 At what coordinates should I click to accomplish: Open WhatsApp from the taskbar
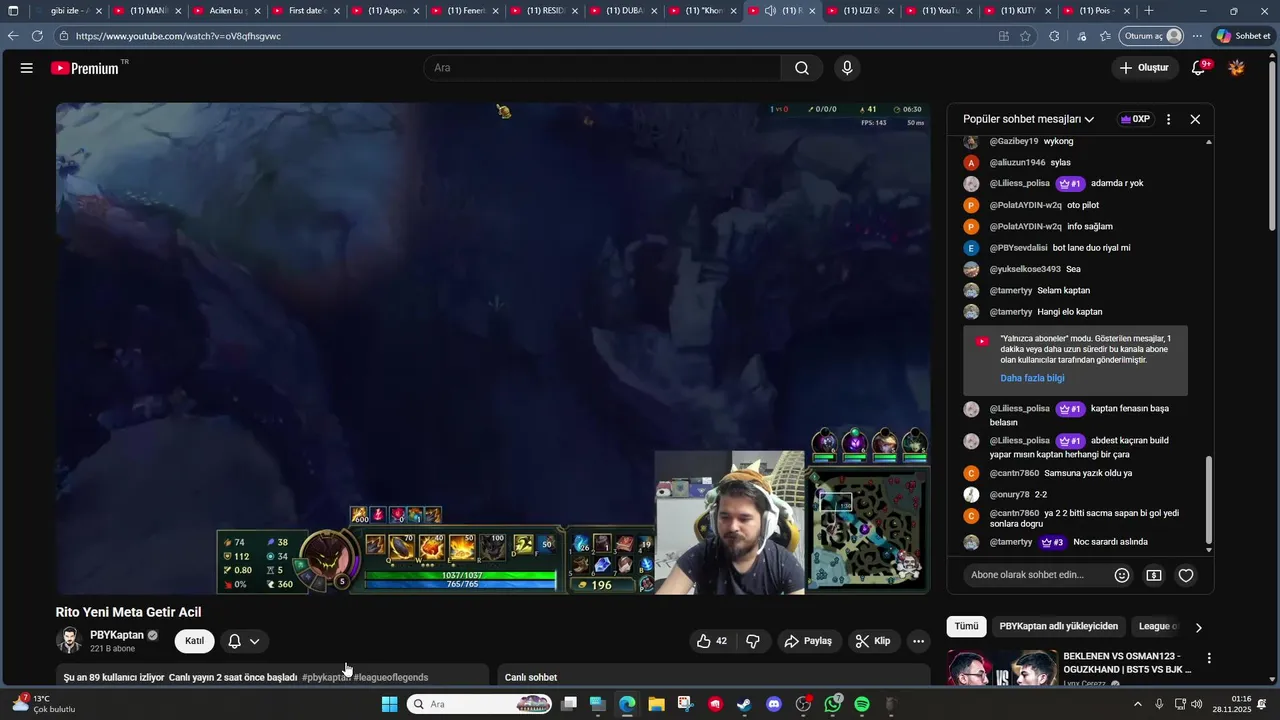[833, 705]
